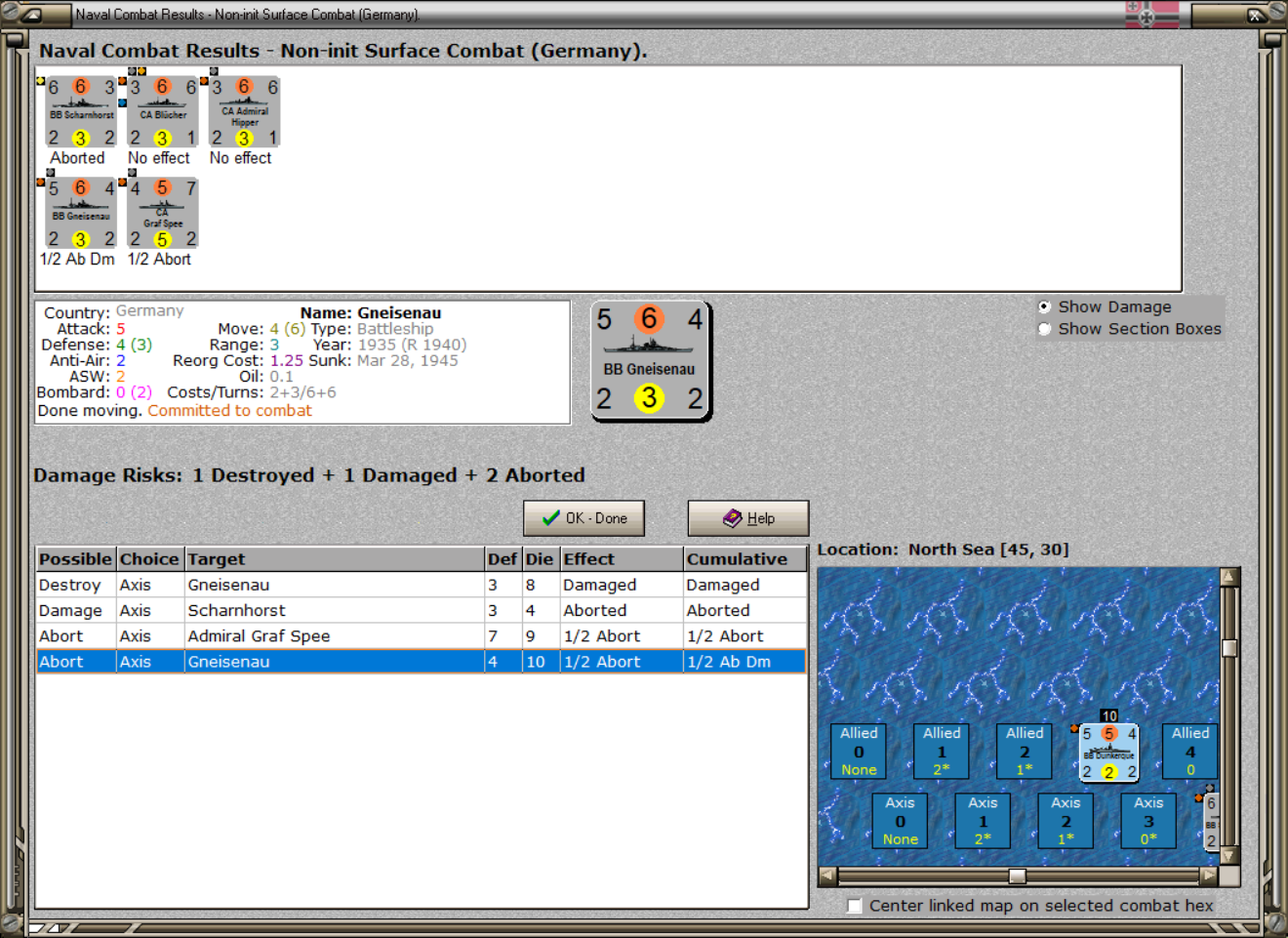
Task: Select the CA Admiral Hipper counter
Action: click(x=244, y=111)
